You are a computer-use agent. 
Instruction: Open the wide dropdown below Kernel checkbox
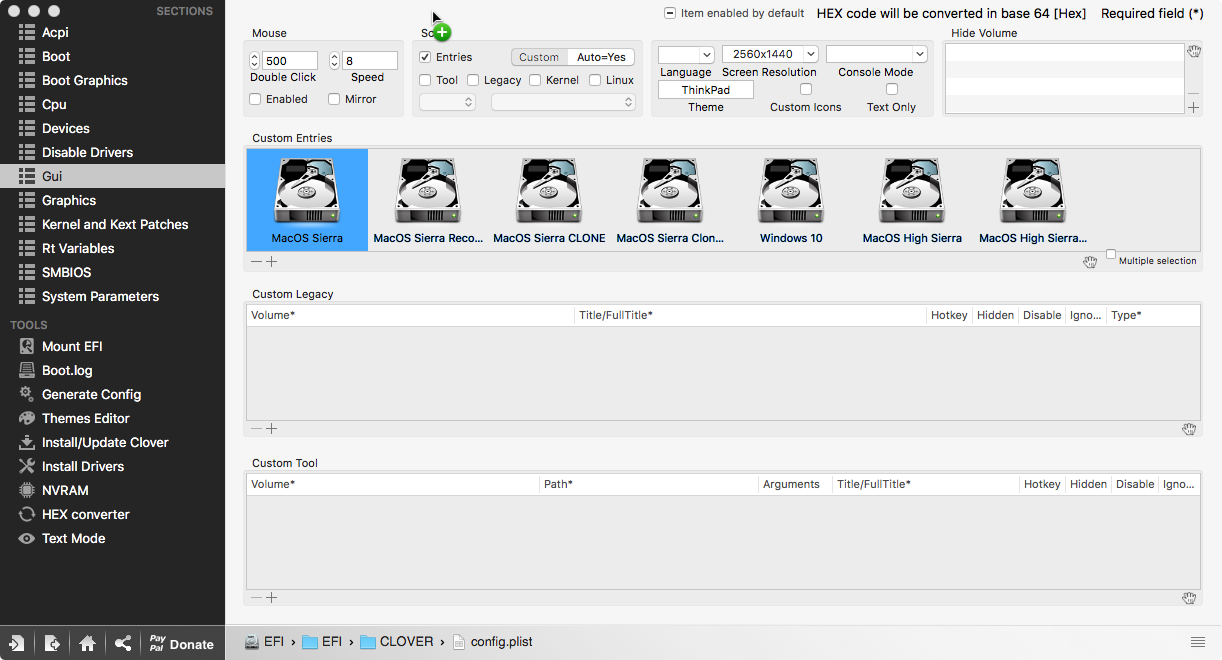[x=563, y=102]
